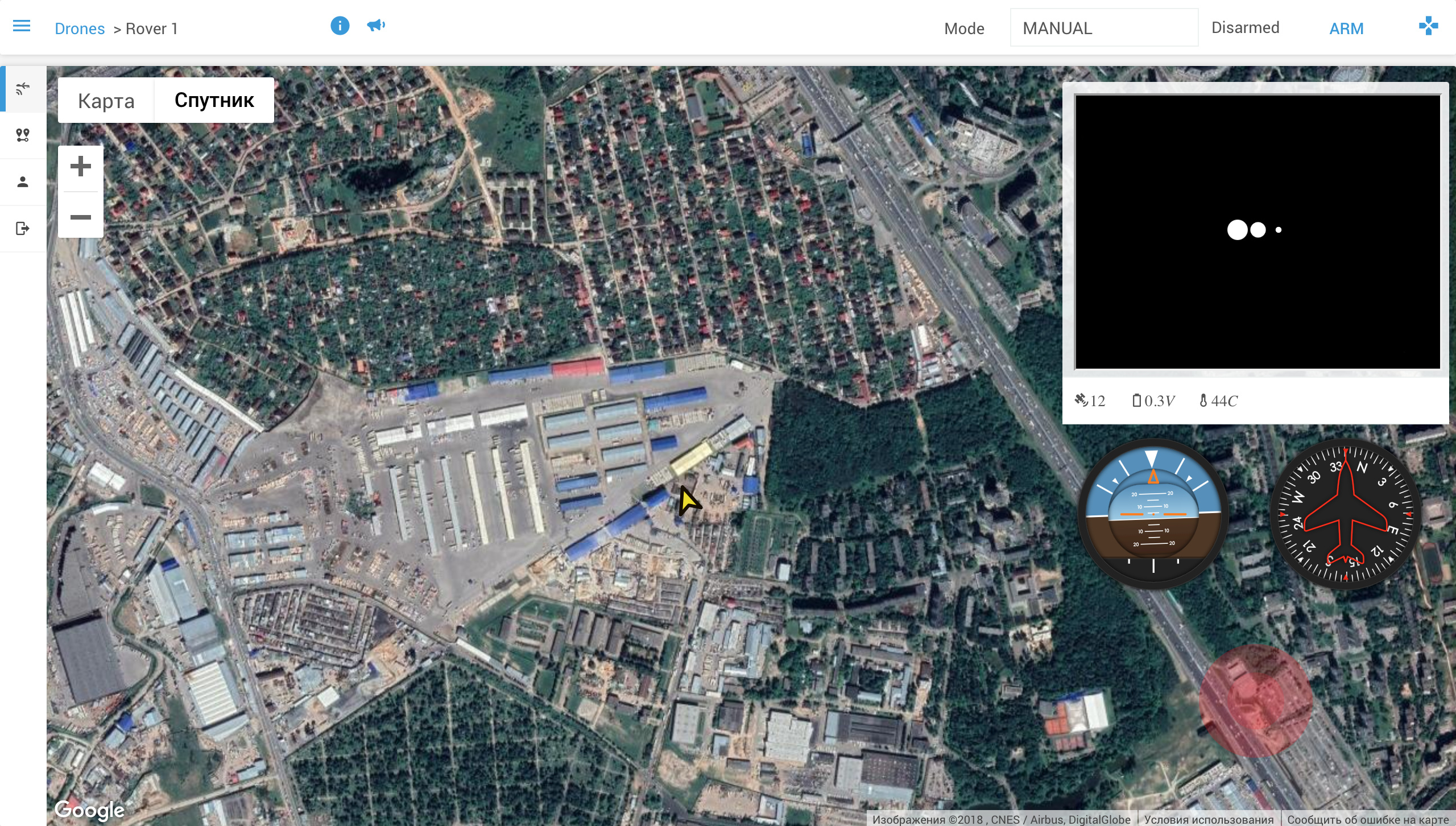Click the logout sidebar icon
Screen dimensions: 1456x826
(x=23, y=229)
